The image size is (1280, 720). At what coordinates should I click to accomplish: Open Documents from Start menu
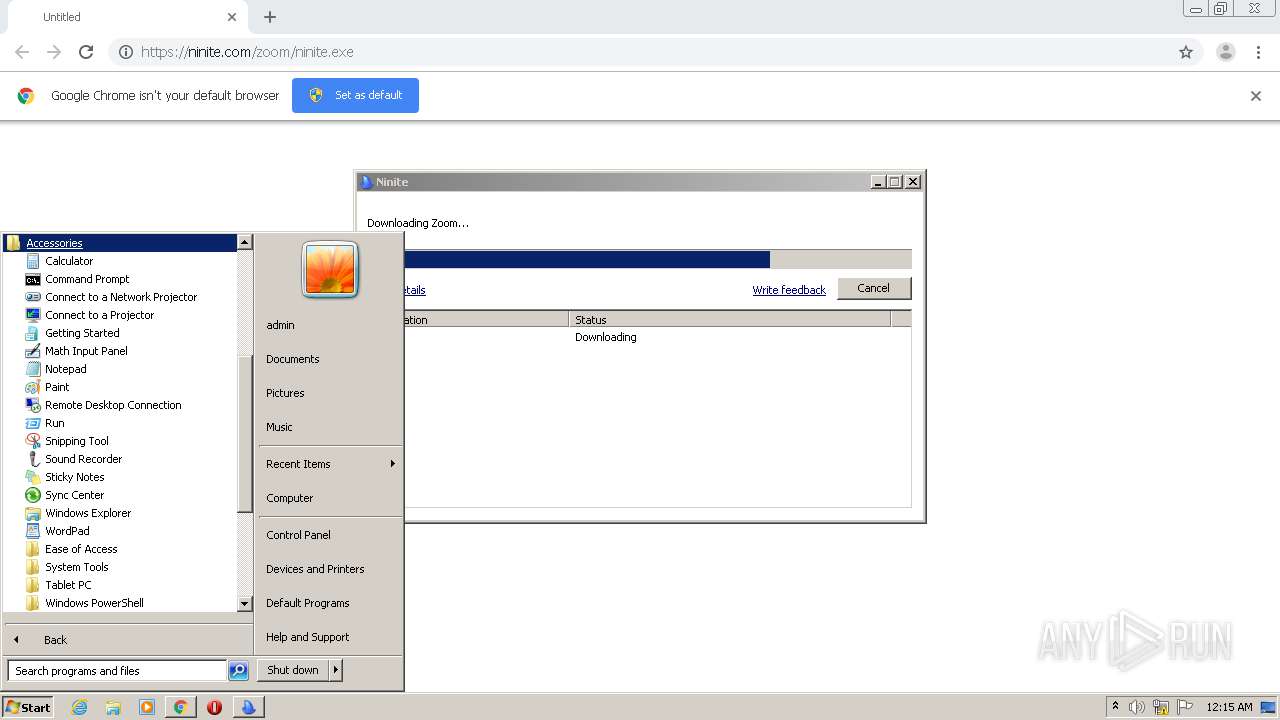tap(292, 359)
